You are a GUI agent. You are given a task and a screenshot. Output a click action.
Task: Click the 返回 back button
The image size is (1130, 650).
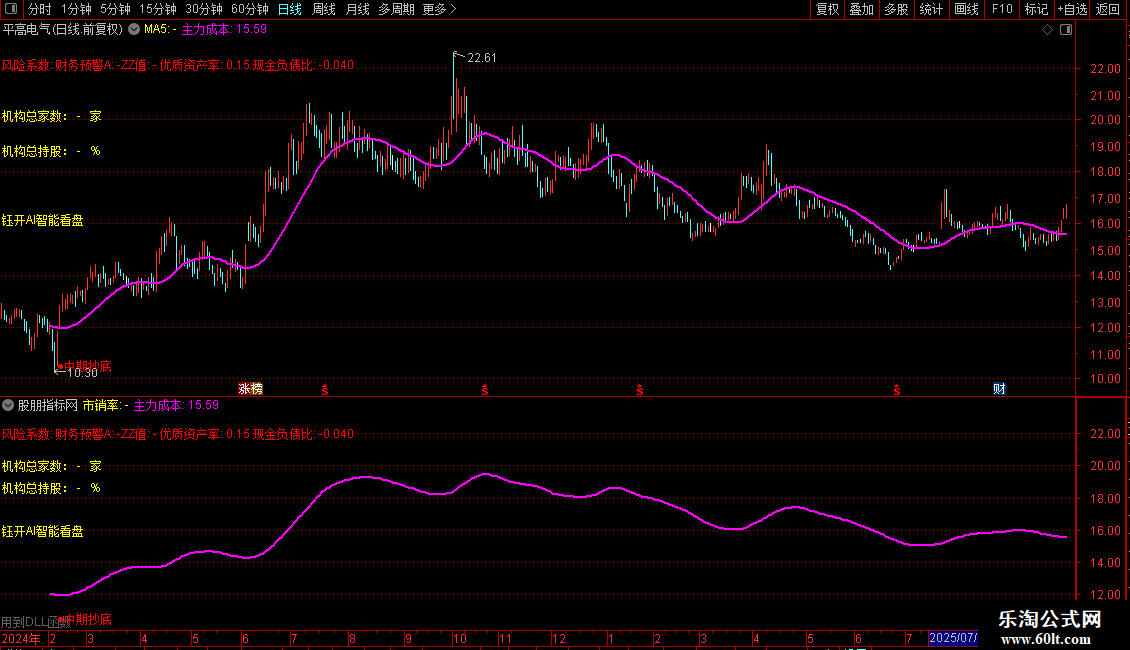tap(1108, 10)
